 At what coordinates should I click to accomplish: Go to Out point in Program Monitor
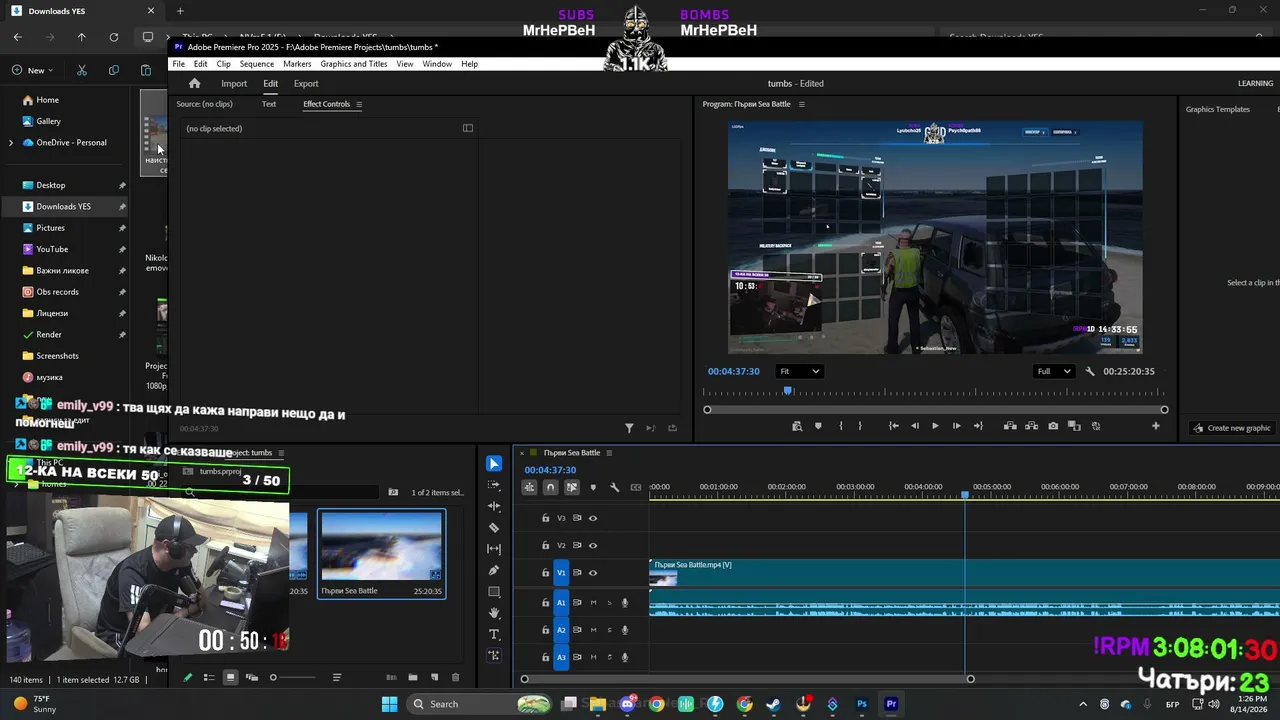point(978,426)
